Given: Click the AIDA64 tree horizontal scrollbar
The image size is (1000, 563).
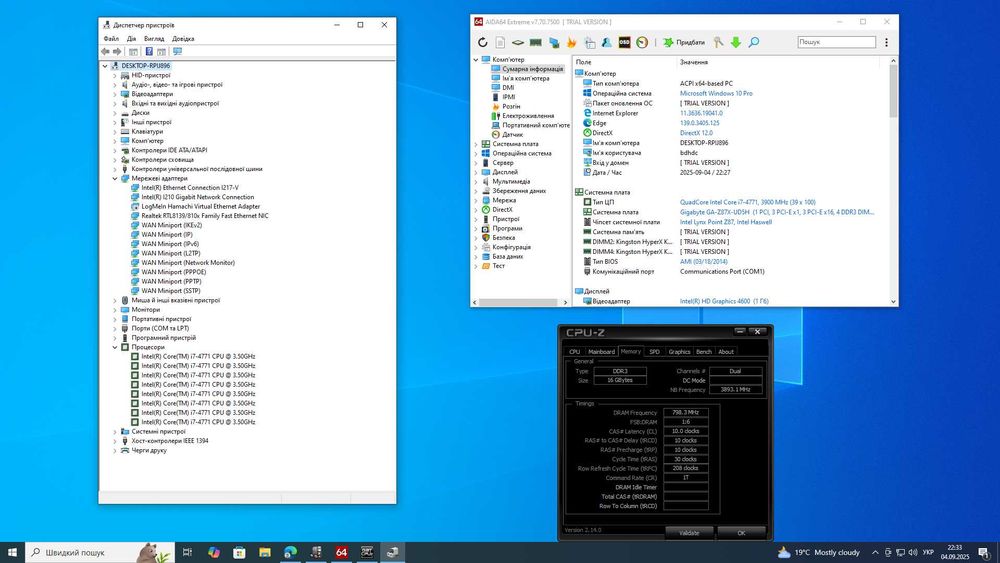Looking at the screenshot, I should (x=520, y=302).
